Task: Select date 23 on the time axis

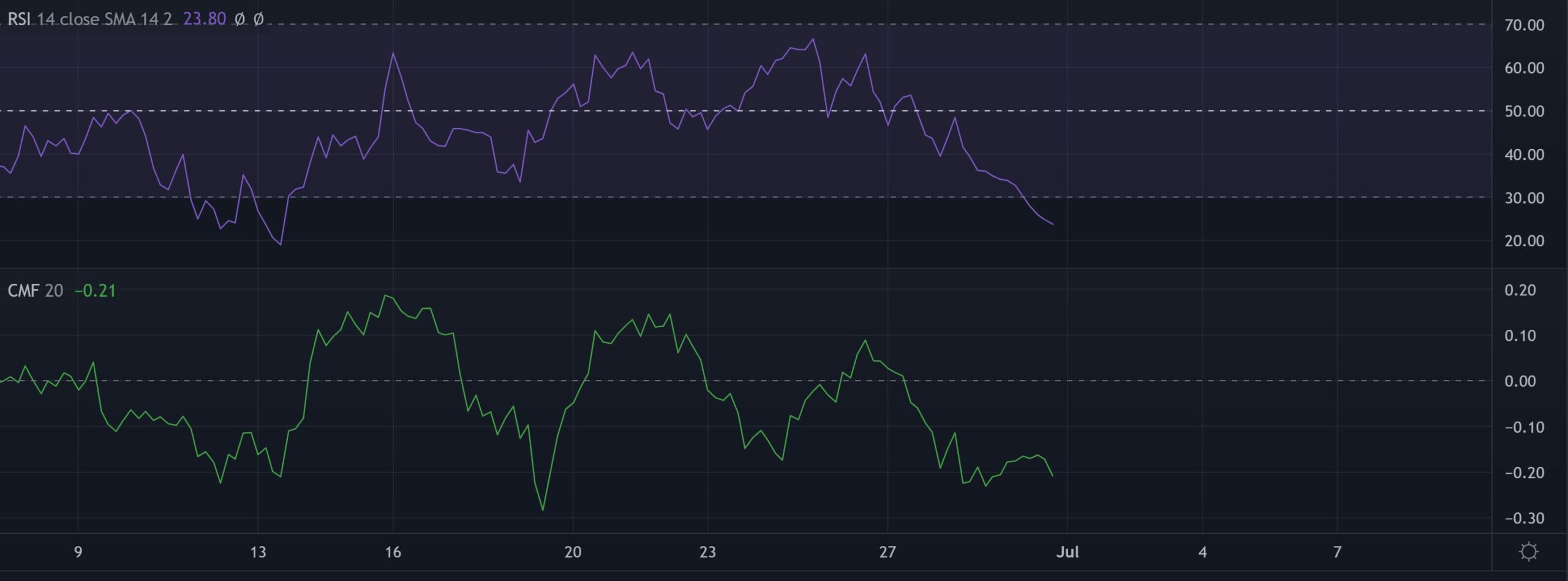Action: tap(707, 552)
